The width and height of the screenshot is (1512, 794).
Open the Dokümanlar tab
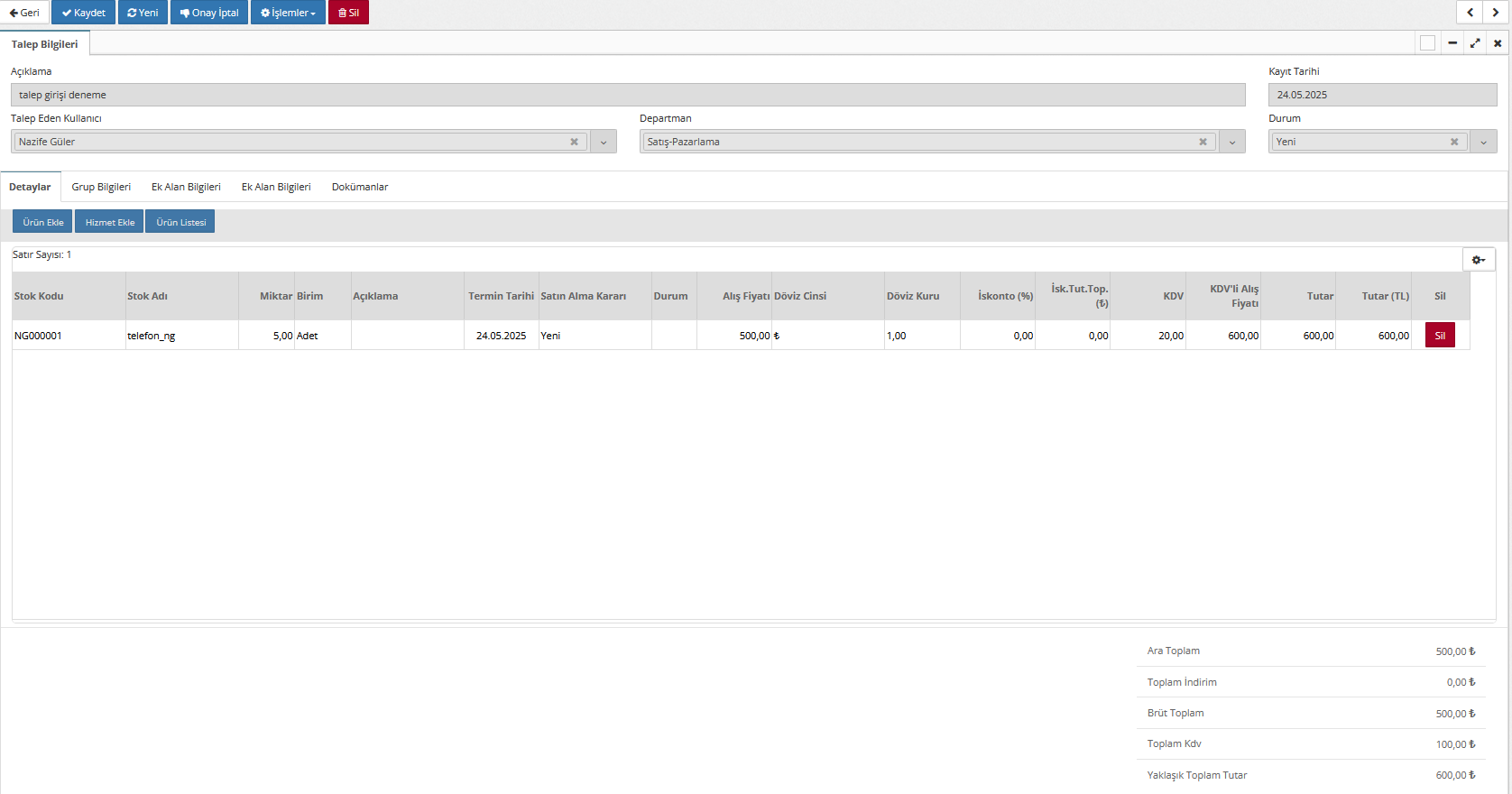point(360,187)
